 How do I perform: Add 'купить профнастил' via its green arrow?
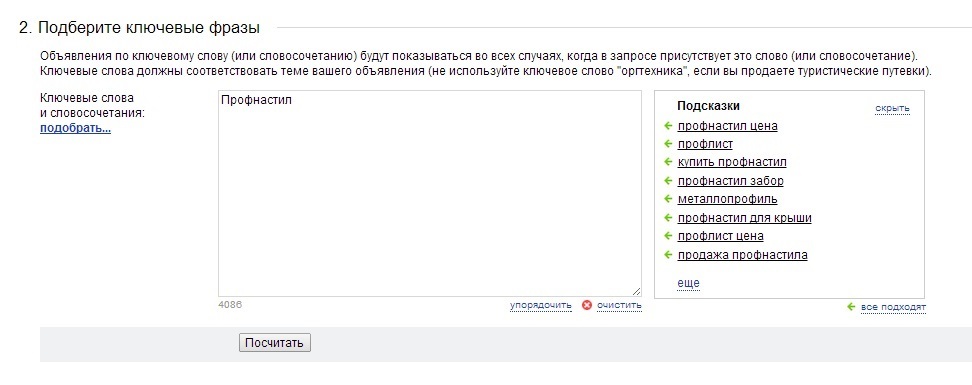coord(668,162)
